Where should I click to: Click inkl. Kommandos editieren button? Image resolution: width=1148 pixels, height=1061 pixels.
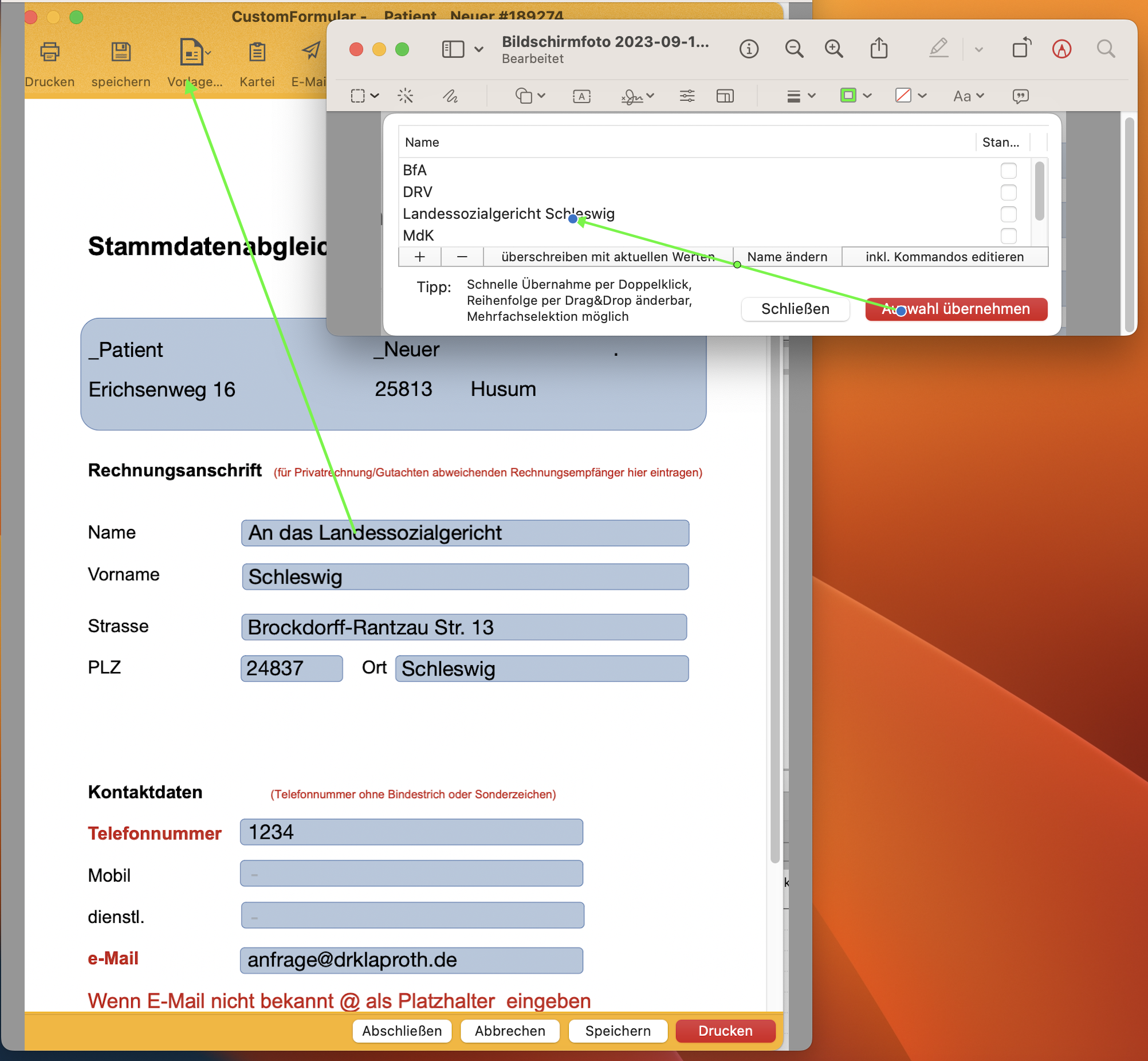pos(945,257)
